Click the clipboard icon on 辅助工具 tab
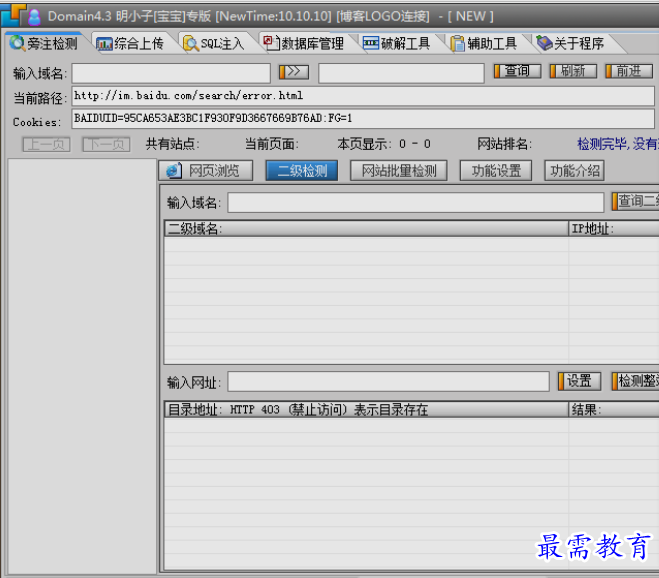This screenshot has width=659, height=578. click(x=457, y=43)
